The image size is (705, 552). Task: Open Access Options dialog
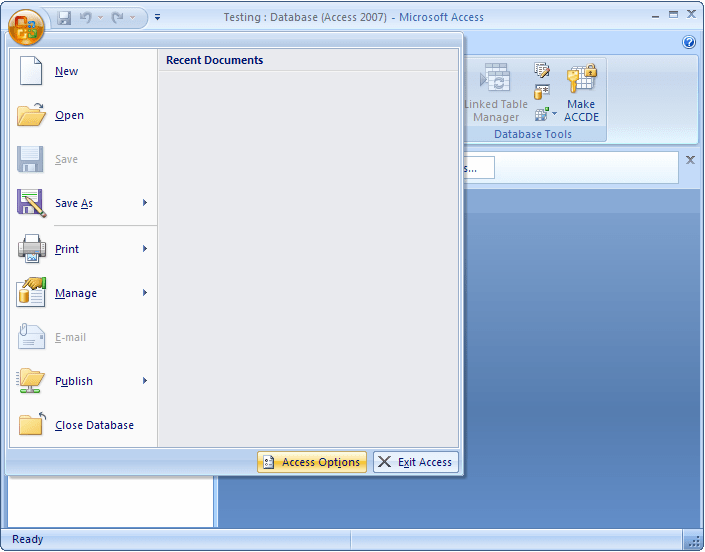coord(312,462)
